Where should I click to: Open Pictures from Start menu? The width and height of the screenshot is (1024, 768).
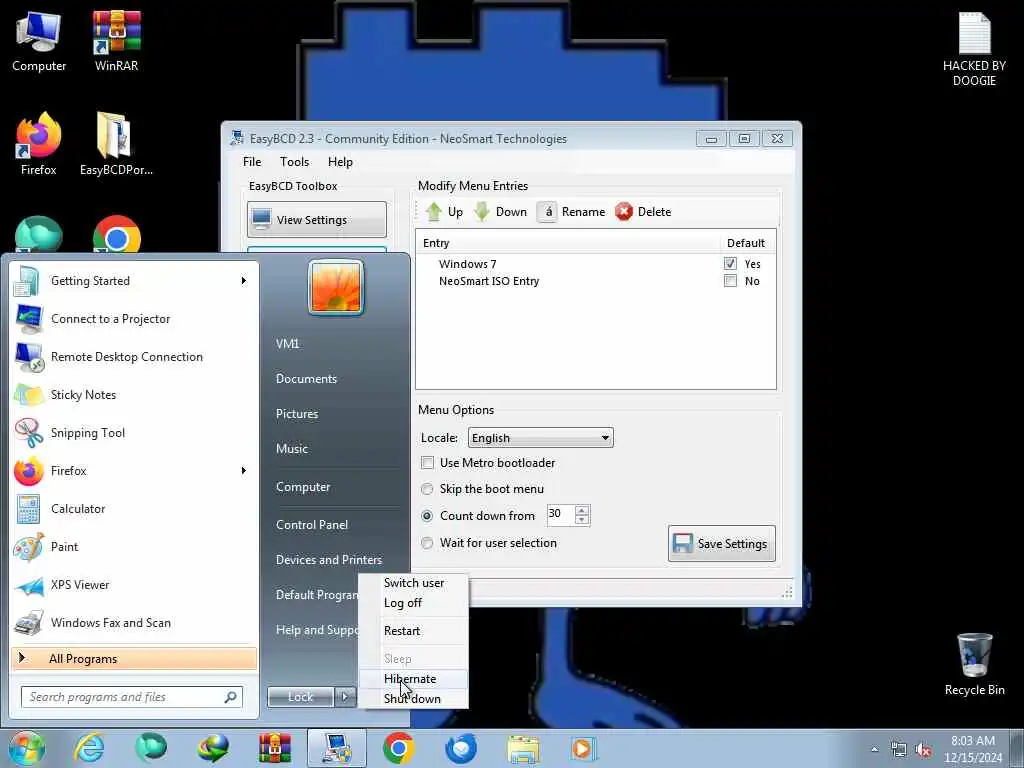click(296, 414)
